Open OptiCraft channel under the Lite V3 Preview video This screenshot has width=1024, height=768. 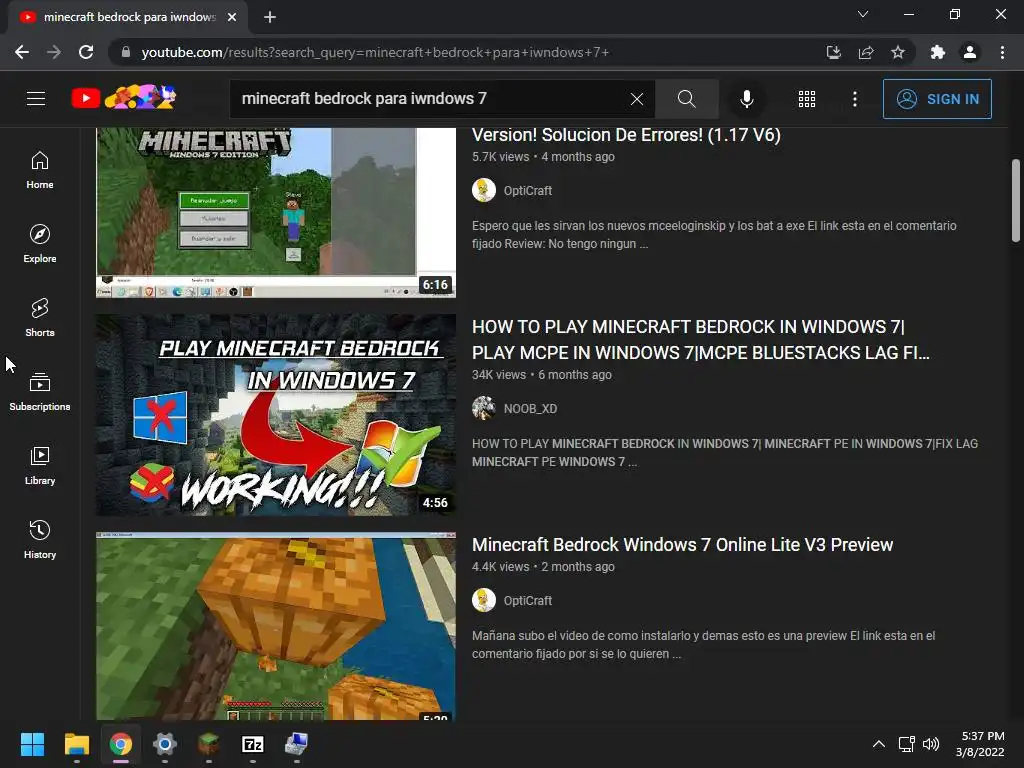pyautogui.click(x=528, y=601)
